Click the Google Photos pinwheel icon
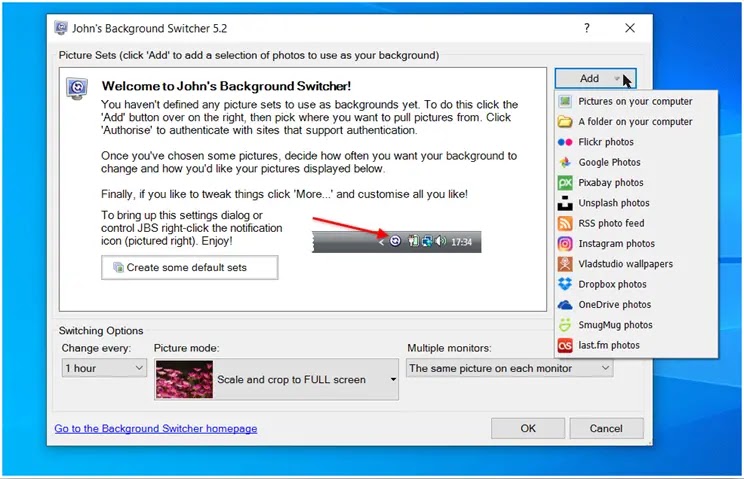 coord(565,162)
